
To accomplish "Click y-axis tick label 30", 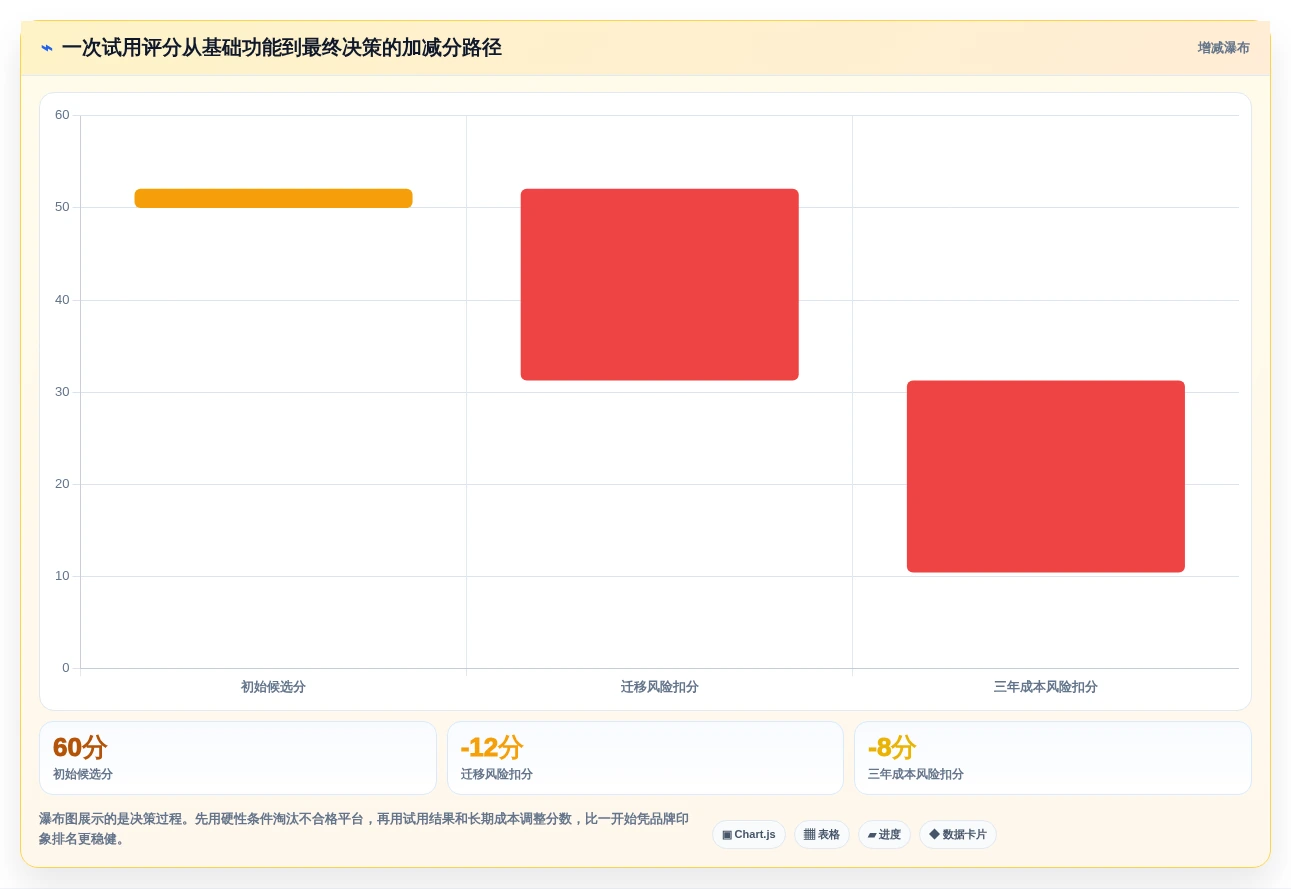I will pyautogui.click(x=62, y=392).
